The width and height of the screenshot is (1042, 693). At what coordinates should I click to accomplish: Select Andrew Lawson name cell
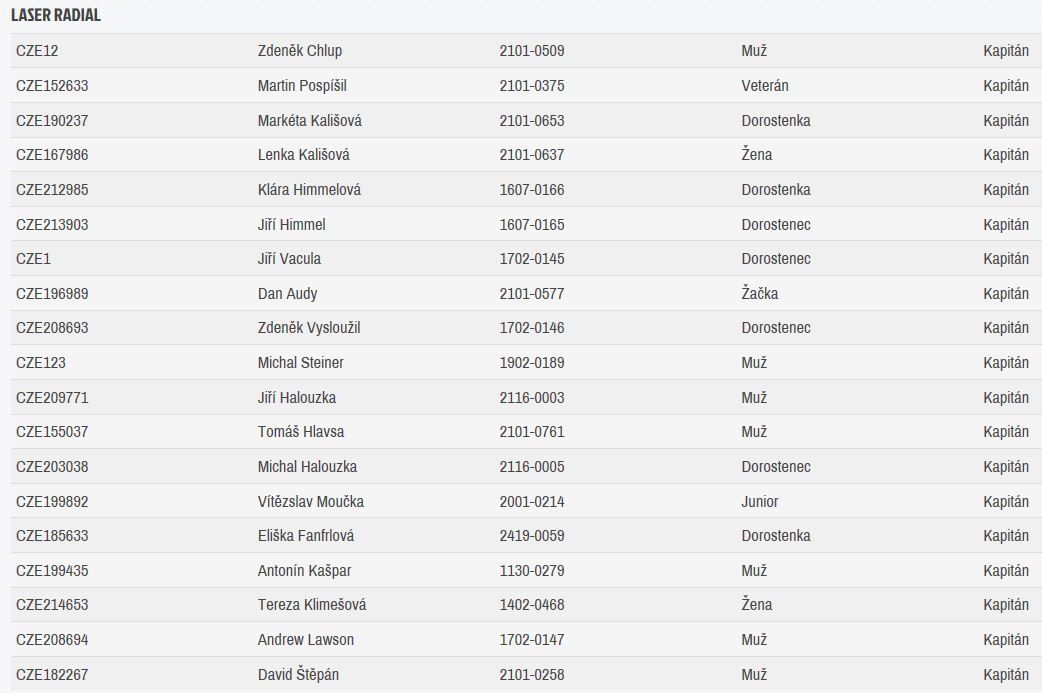point(306,640)
